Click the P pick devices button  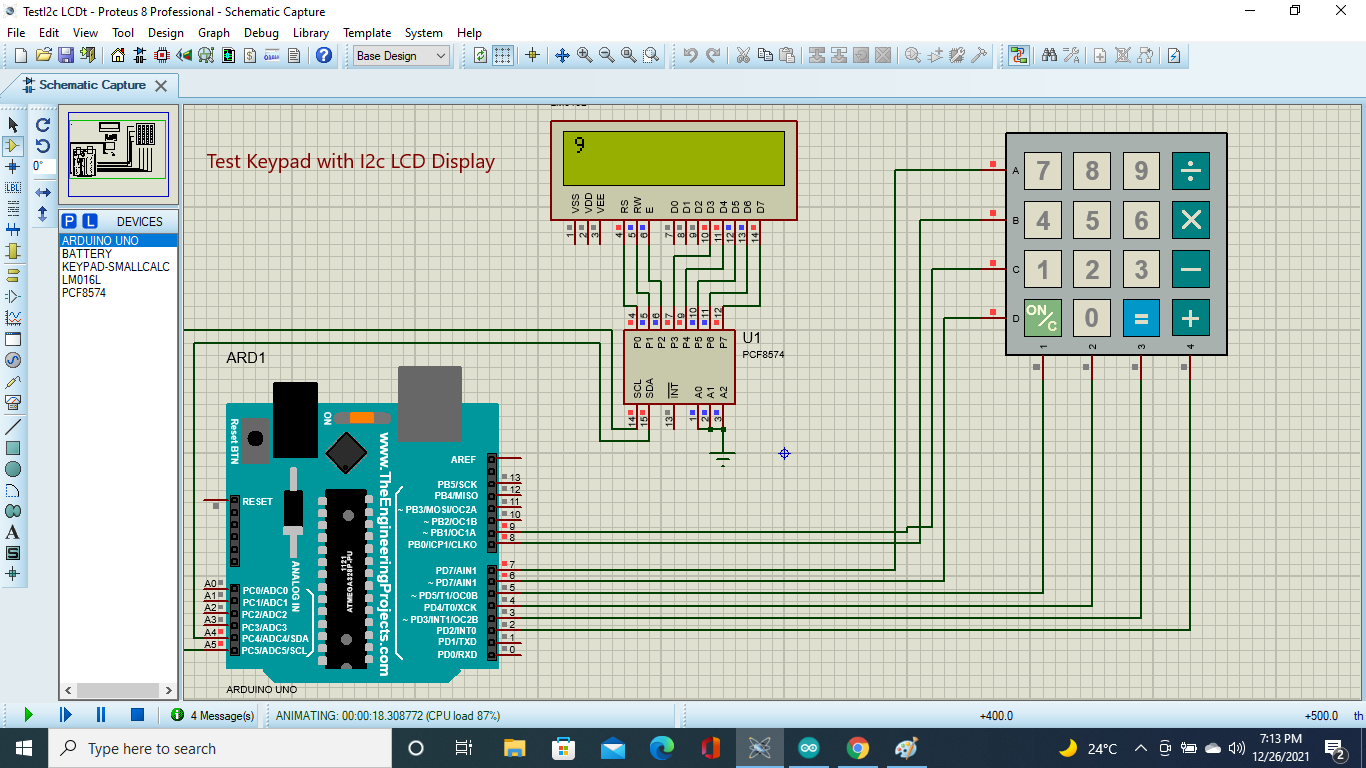point(69,221)
